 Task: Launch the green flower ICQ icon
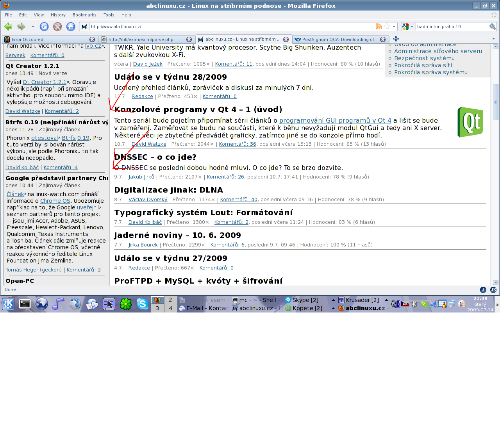click(x=126, y=304)
